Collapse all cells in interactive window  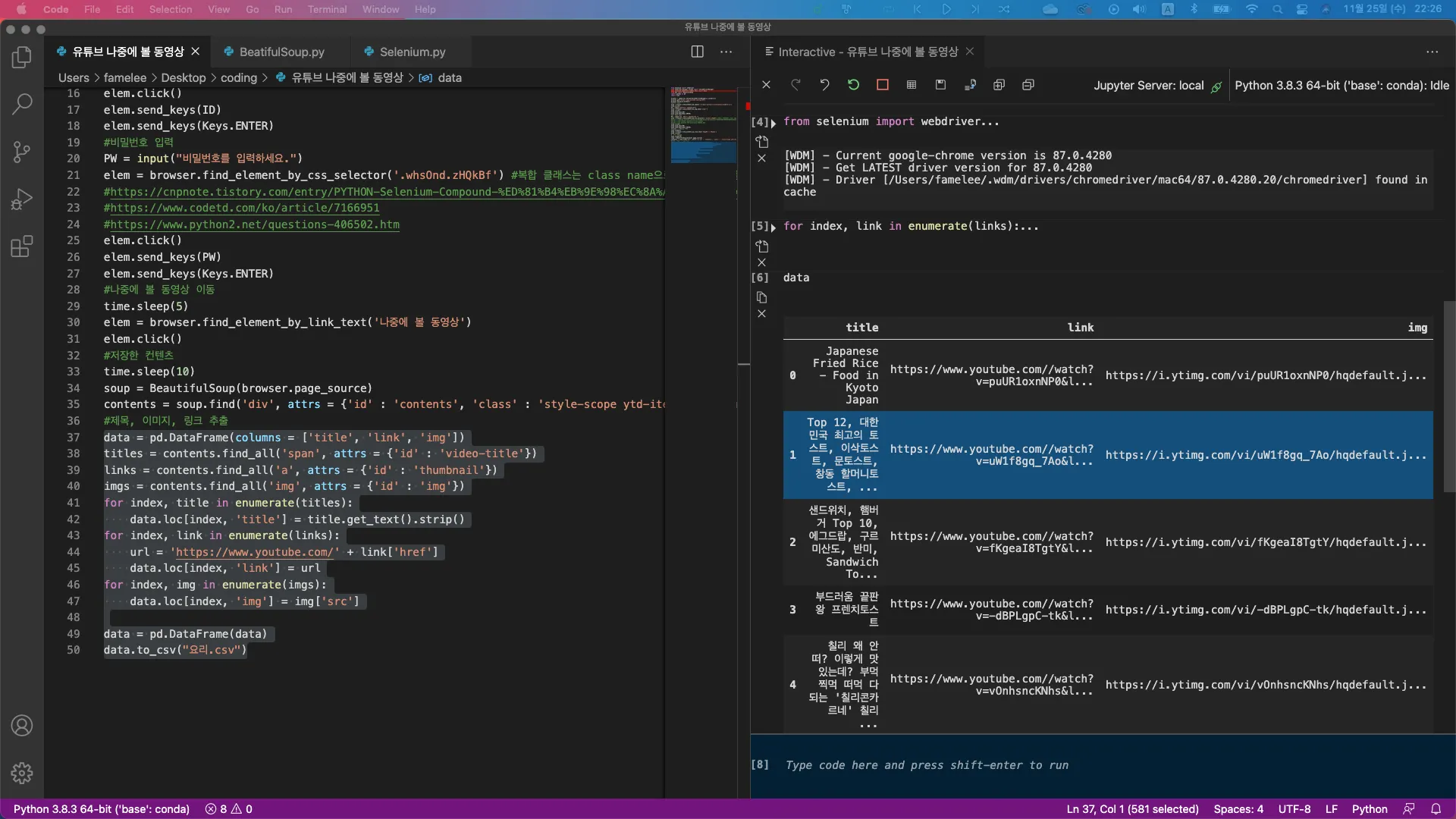pos(1028,85)
